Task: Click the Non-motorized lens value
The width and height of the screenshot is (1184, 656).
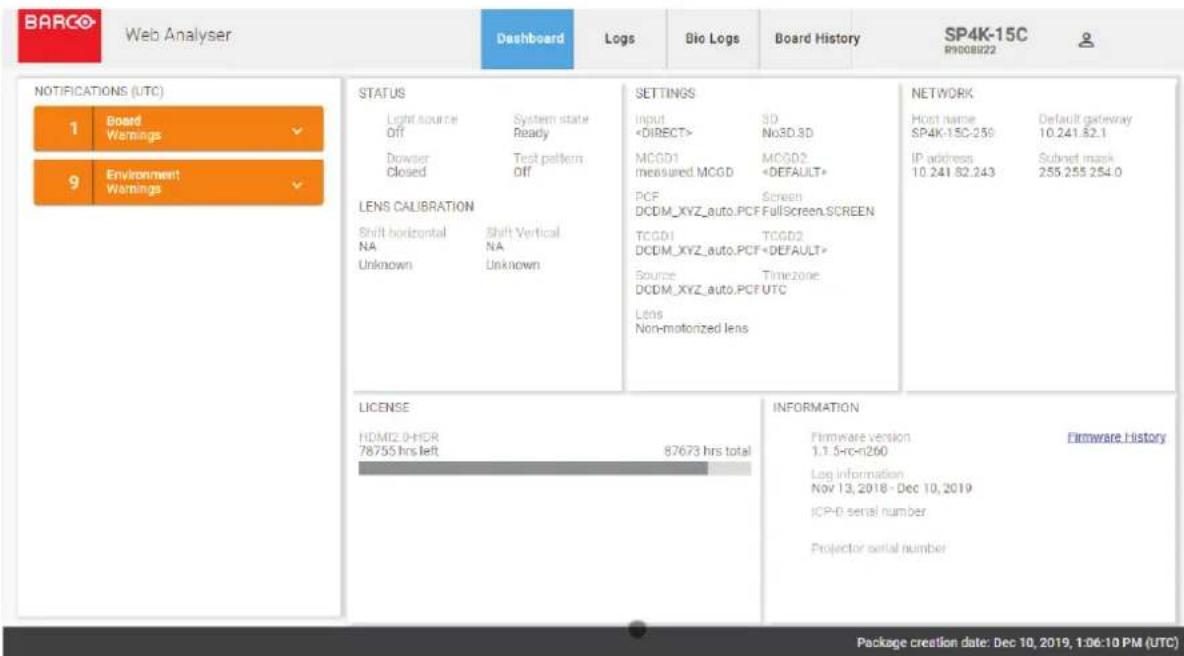Action: 692,328
